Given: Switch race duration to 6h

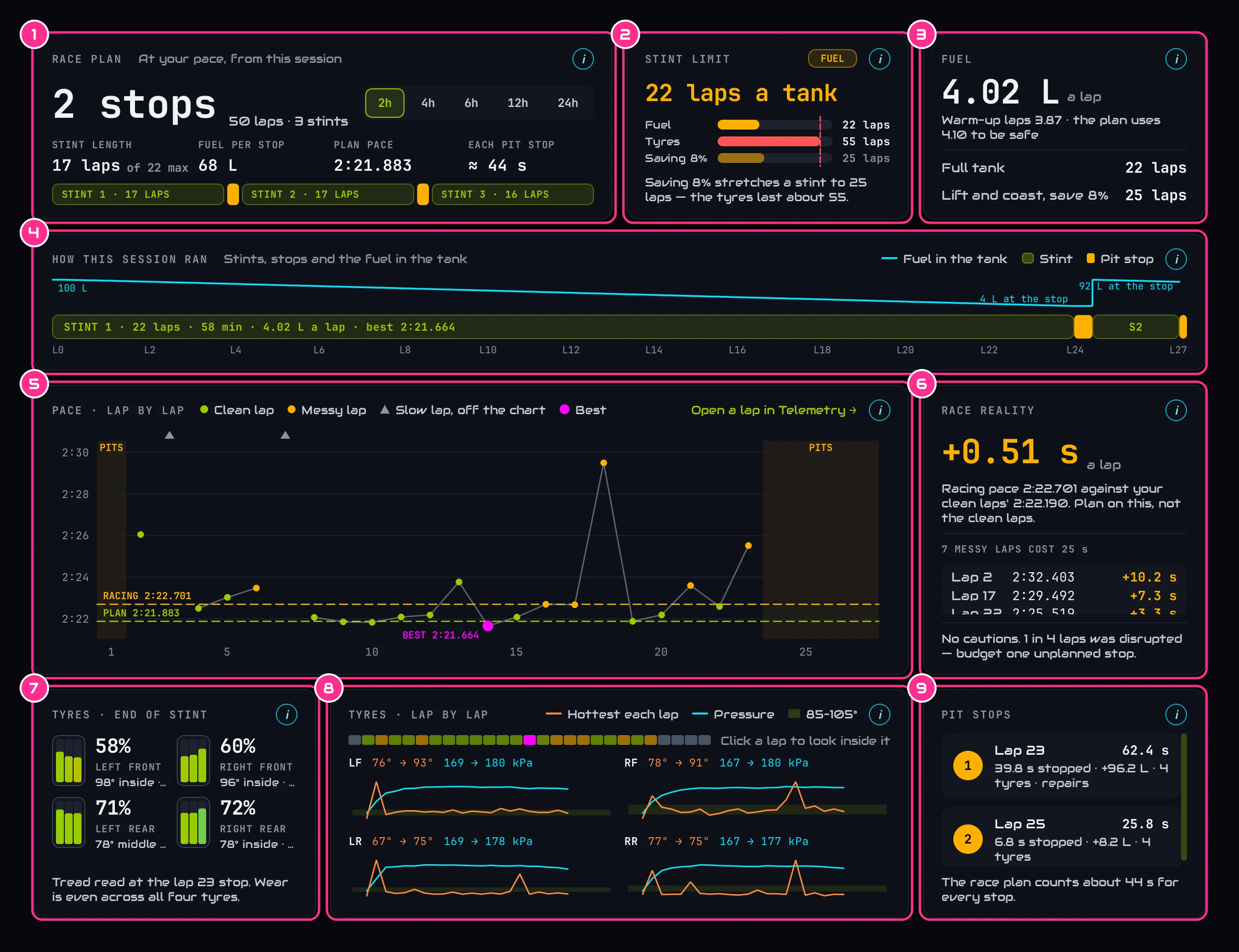Looking at the screenshot, I should click(x=471, y=103).
